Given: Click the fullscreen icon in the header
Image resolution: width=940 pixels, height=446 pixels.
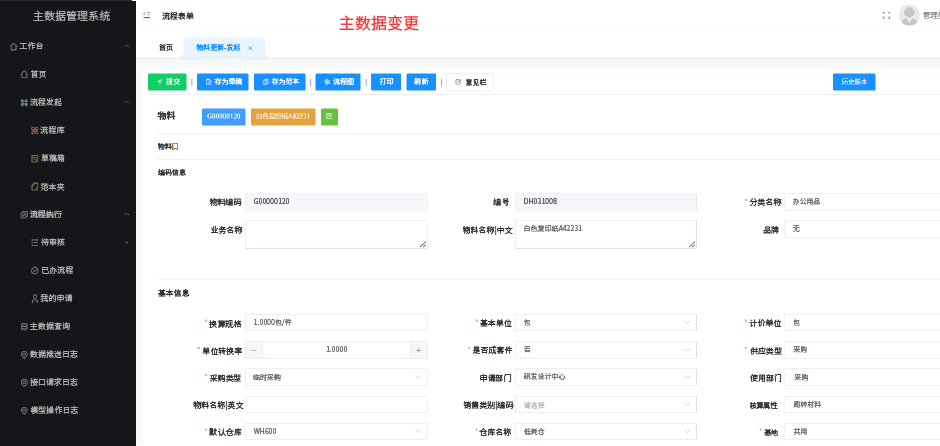Looking at the screenshot, I should [x=886, y=15].
